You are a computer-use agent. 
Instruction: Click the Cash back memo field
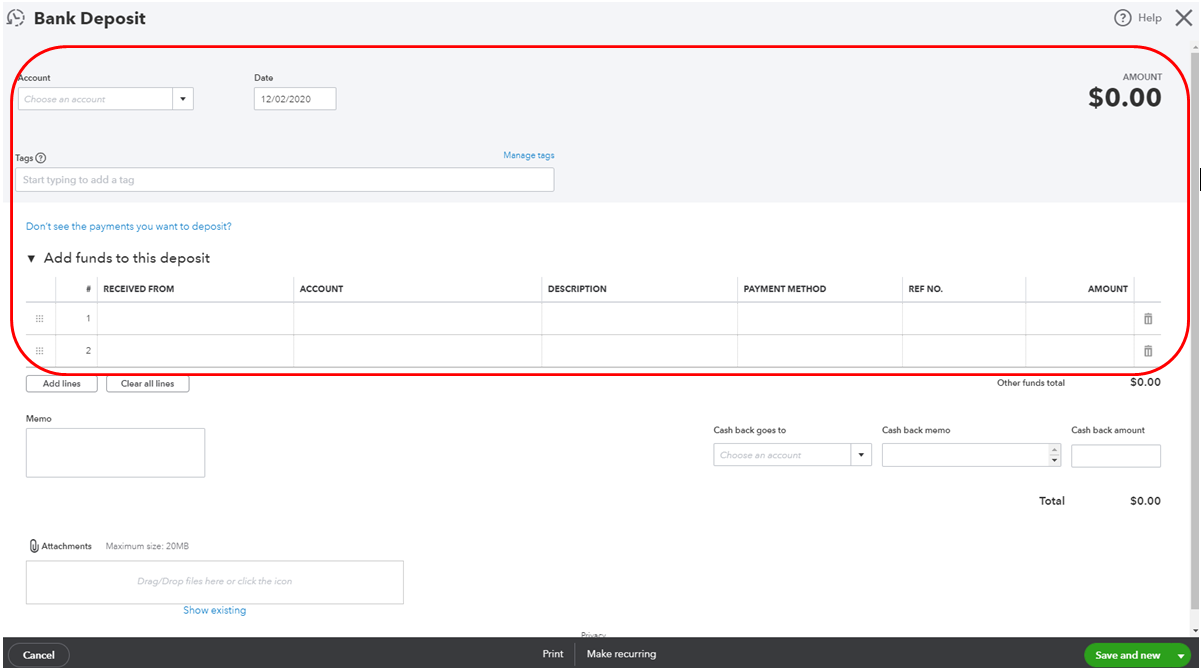pyautogui.click(x=965, y=455)
